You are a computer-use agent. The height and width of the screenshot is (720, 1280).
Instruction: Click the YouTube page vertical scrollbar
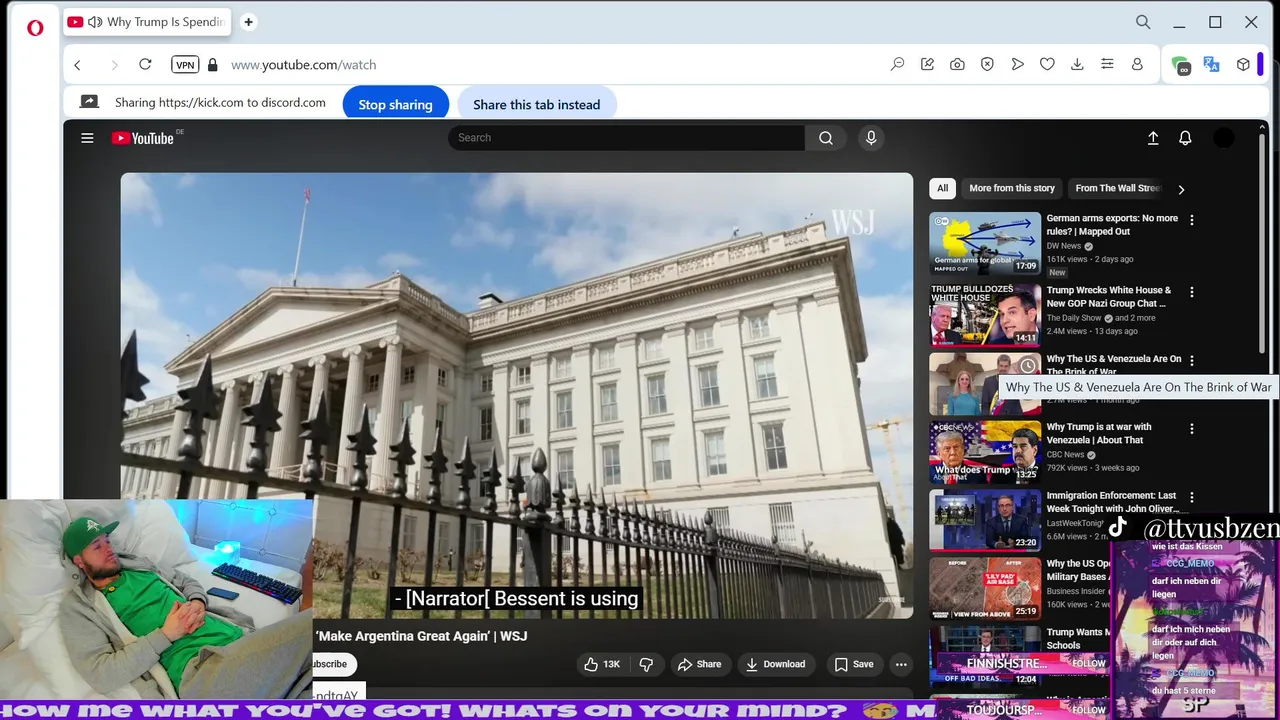[x=1263, y=245]
